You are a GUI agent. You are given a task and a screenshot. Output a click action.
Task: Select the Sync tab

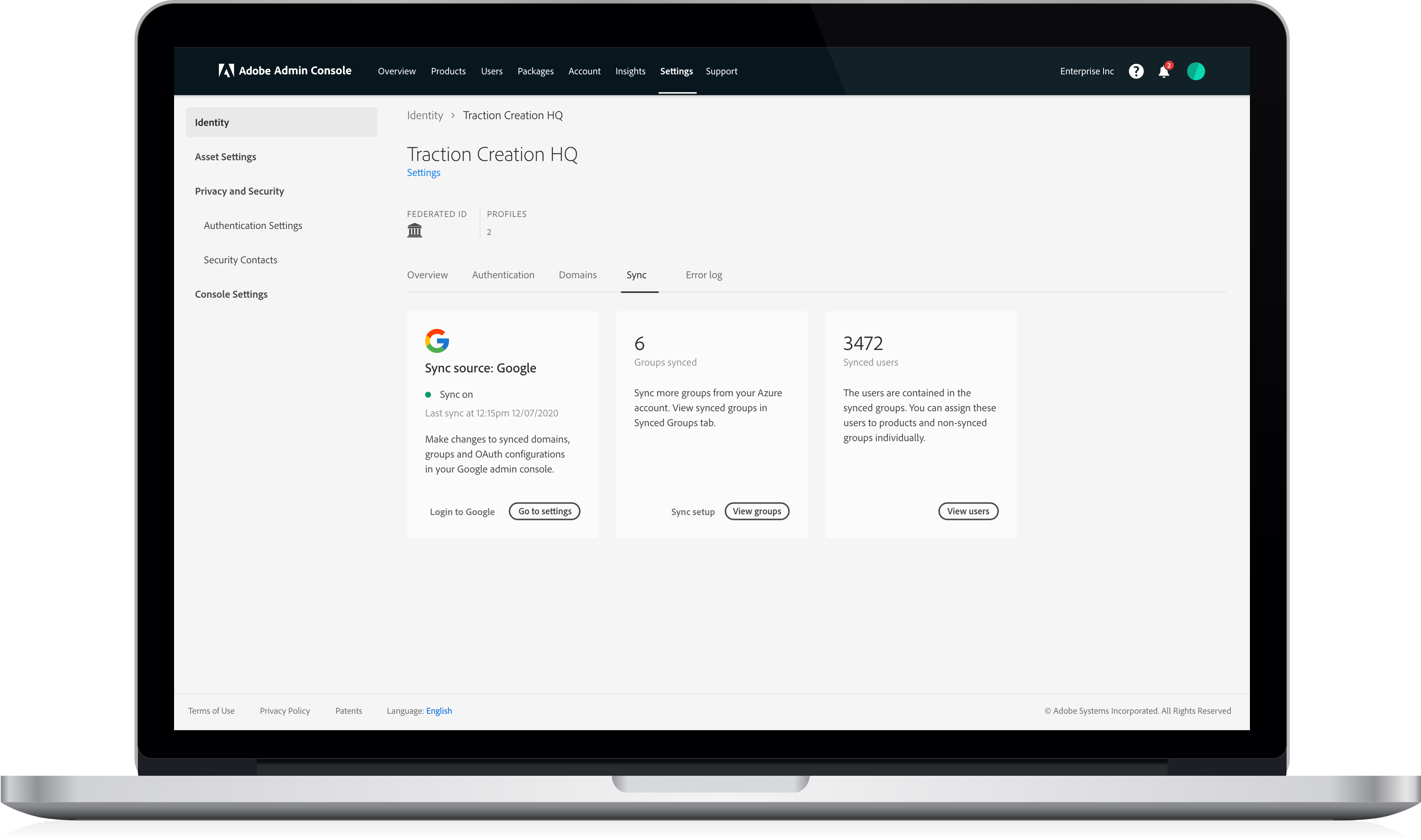[636, 275]
